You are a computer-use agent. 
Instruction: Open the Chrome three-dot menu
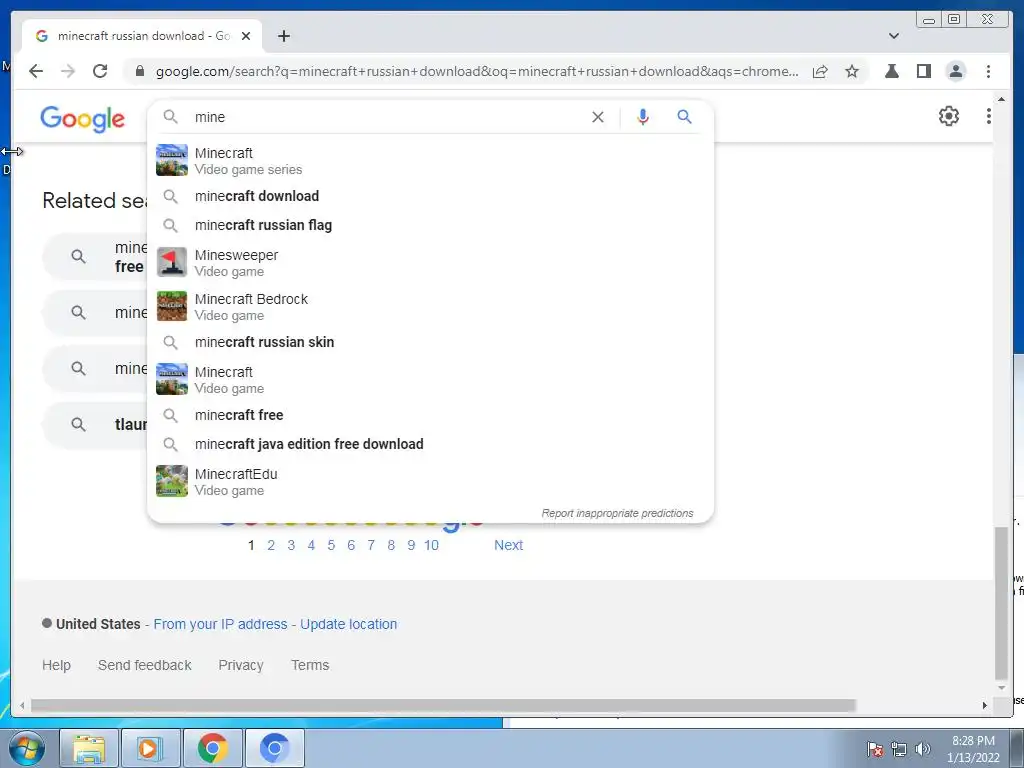click(988, 71)
